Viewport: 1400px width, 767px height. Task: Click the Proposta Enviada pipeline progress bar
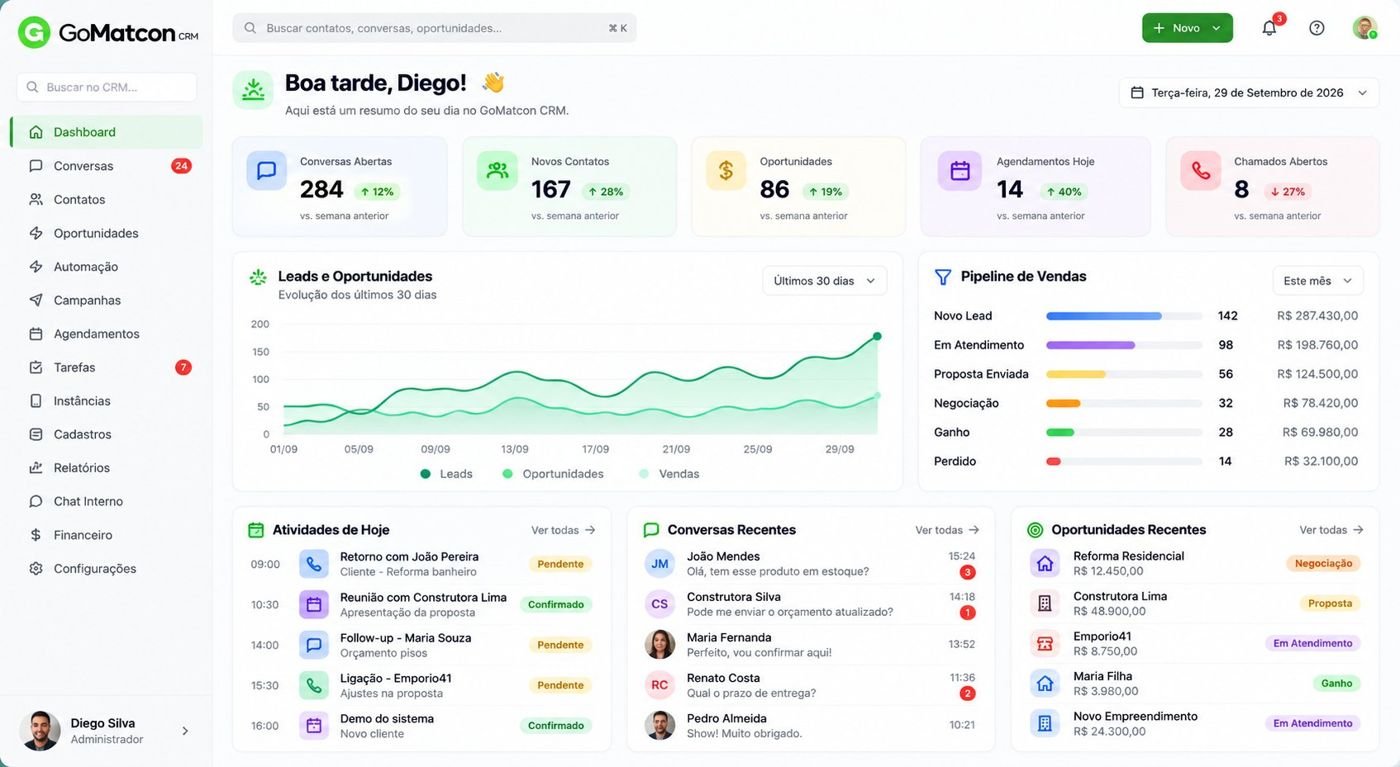[x=1124, y=374]
